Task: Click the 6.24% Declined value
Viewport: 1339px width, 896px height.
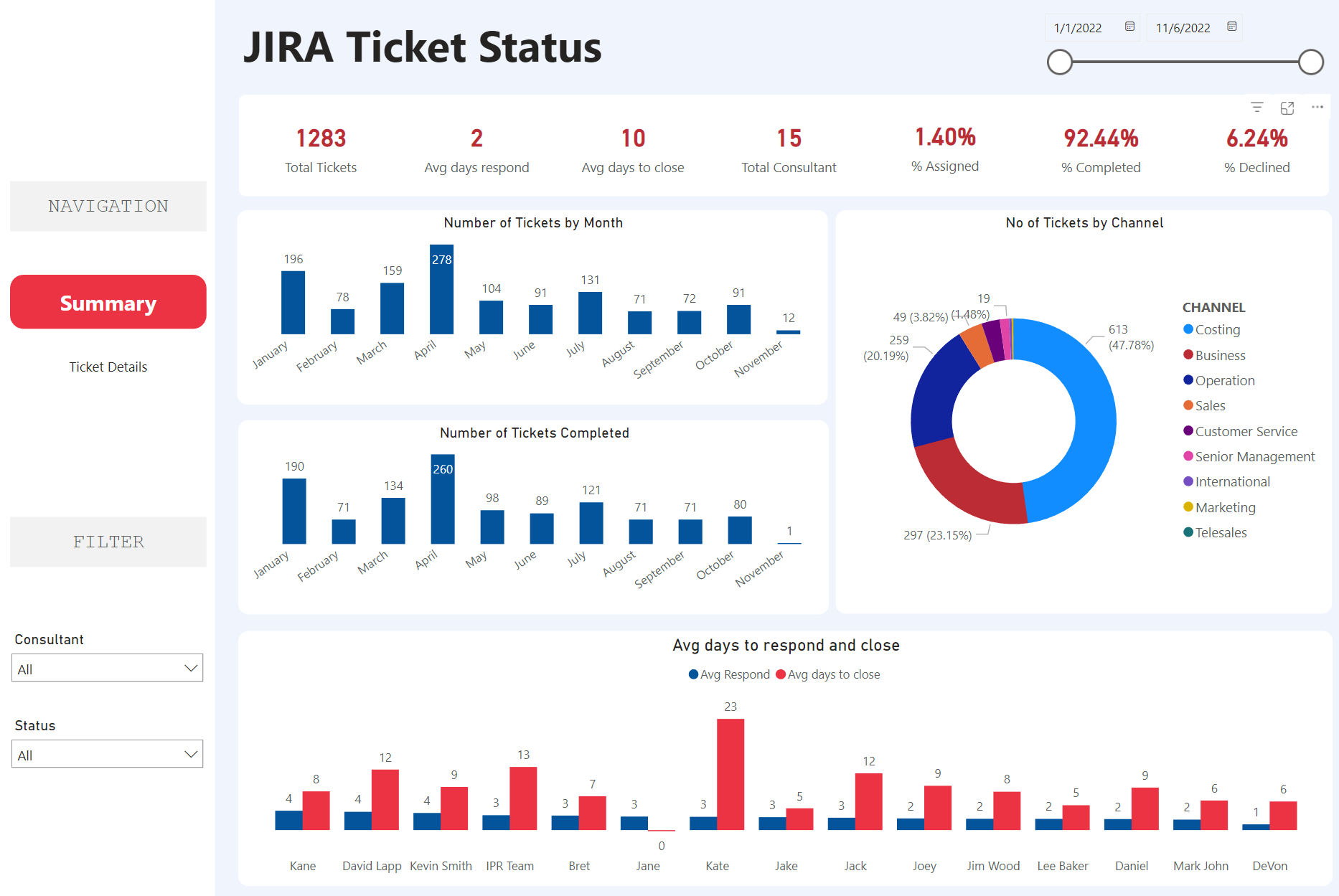Action: [1256, 138]
